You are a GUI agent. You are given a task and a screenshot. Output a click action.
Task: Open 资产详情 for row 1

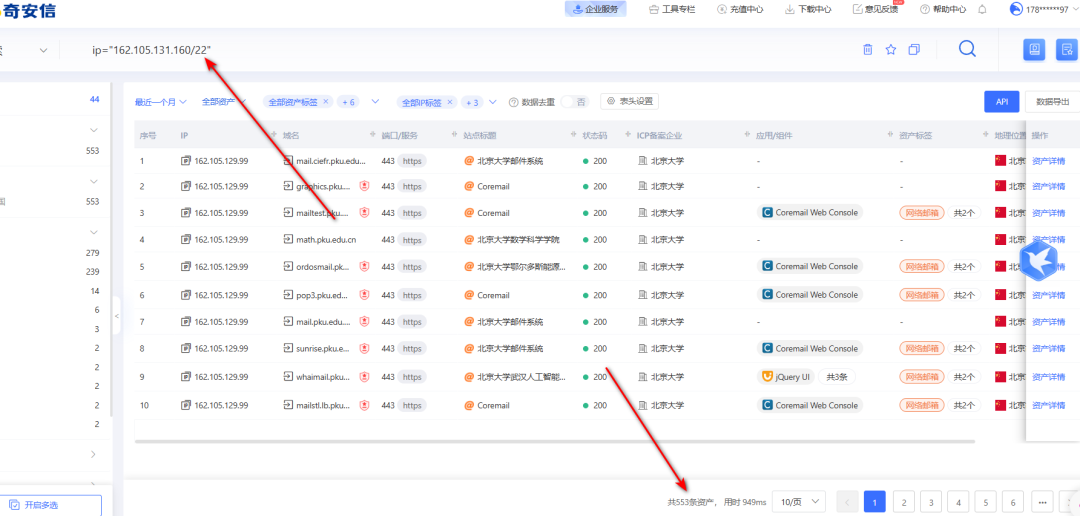pos(1048,161)
